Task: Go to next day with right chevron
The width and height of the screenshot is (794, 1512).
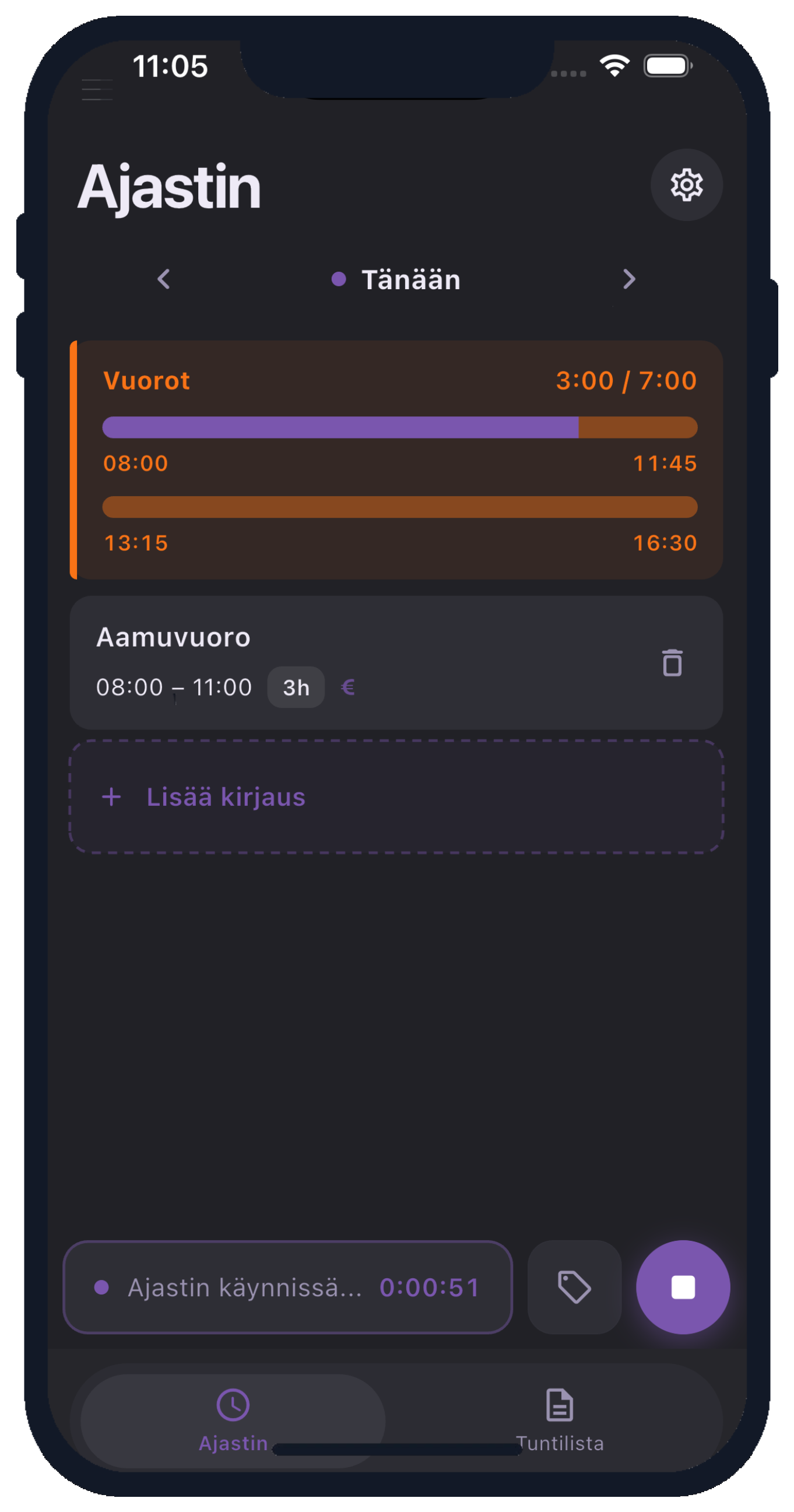Action: (x=628, y=279)
